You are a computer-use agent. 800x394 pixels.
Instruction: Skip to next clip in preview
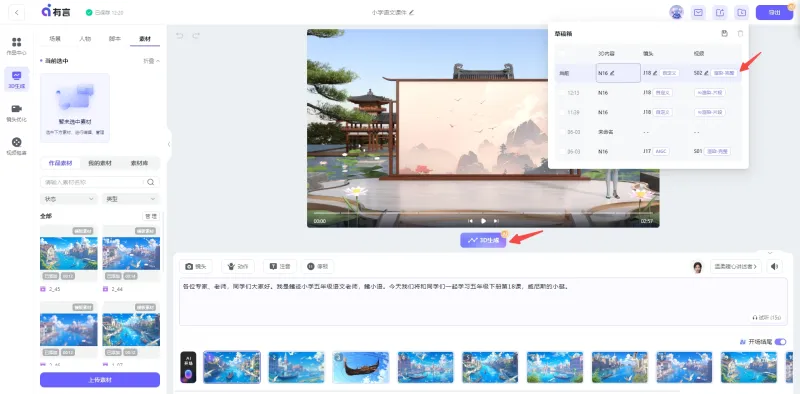pos(496,221)
